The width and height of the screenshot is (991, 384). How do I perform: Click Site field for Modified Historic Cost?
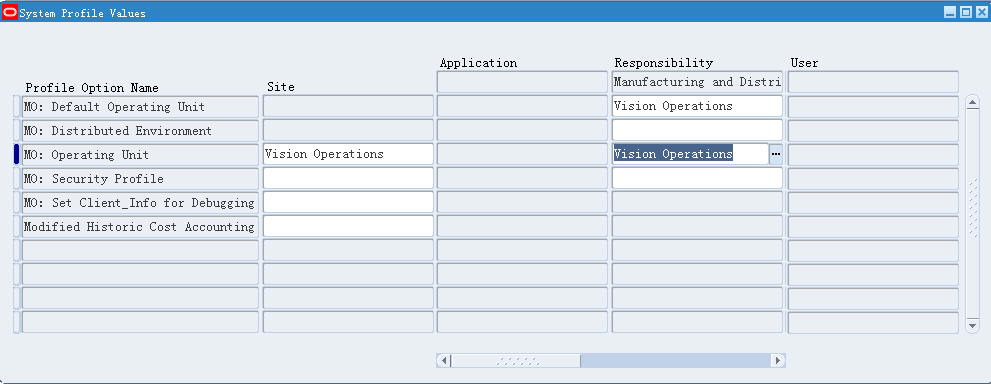click(x=348, y=226)
